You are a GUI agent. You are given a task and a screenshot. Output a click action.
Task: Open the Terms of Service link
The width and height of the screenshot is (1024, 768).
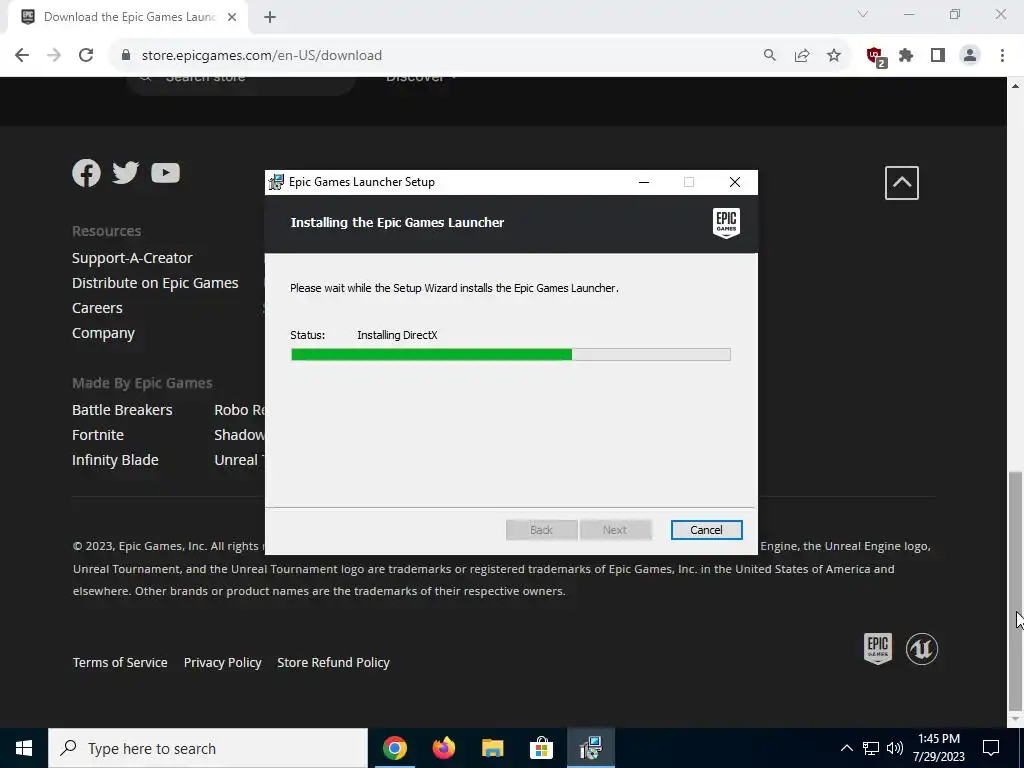(120, 662)
